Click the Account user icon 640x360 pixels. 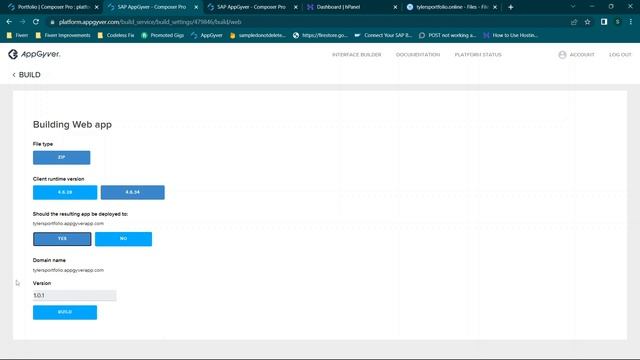(x=562, y=55)
